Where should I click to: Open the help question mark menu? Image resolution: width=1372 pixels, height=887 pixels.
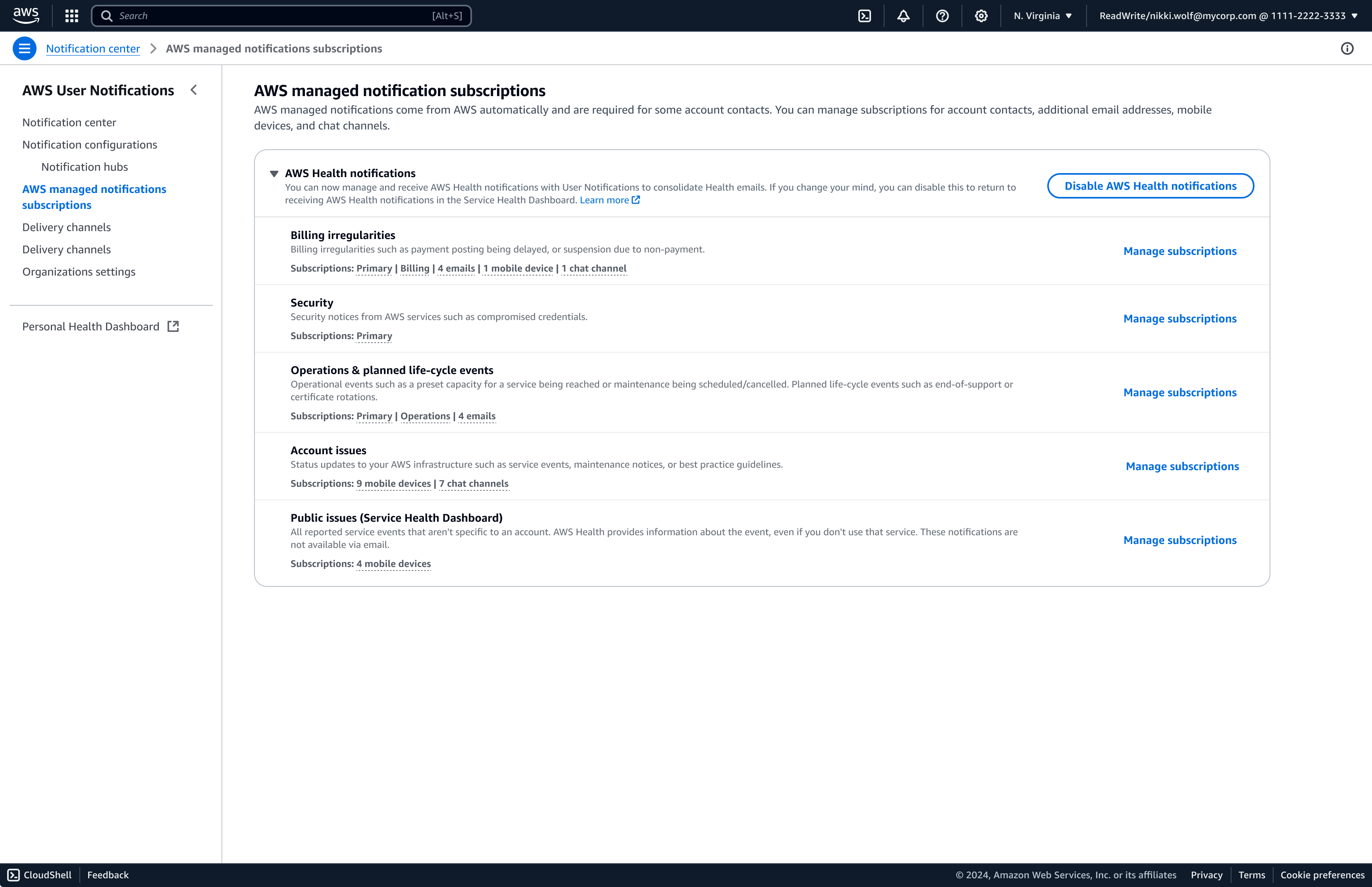coord(942,15)
